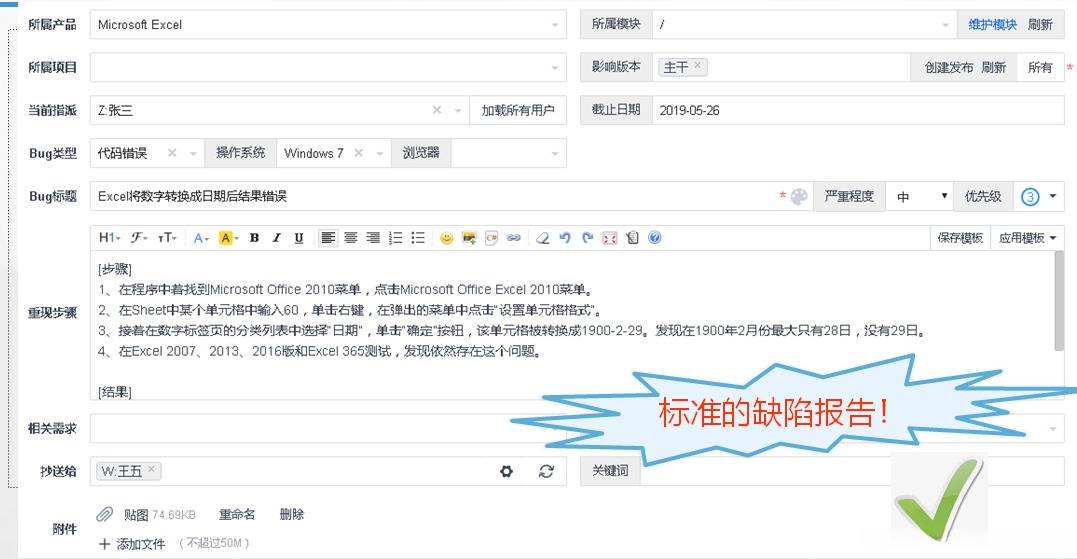Insert a code block
The image size is (1077, 559).
coord(491,238)
